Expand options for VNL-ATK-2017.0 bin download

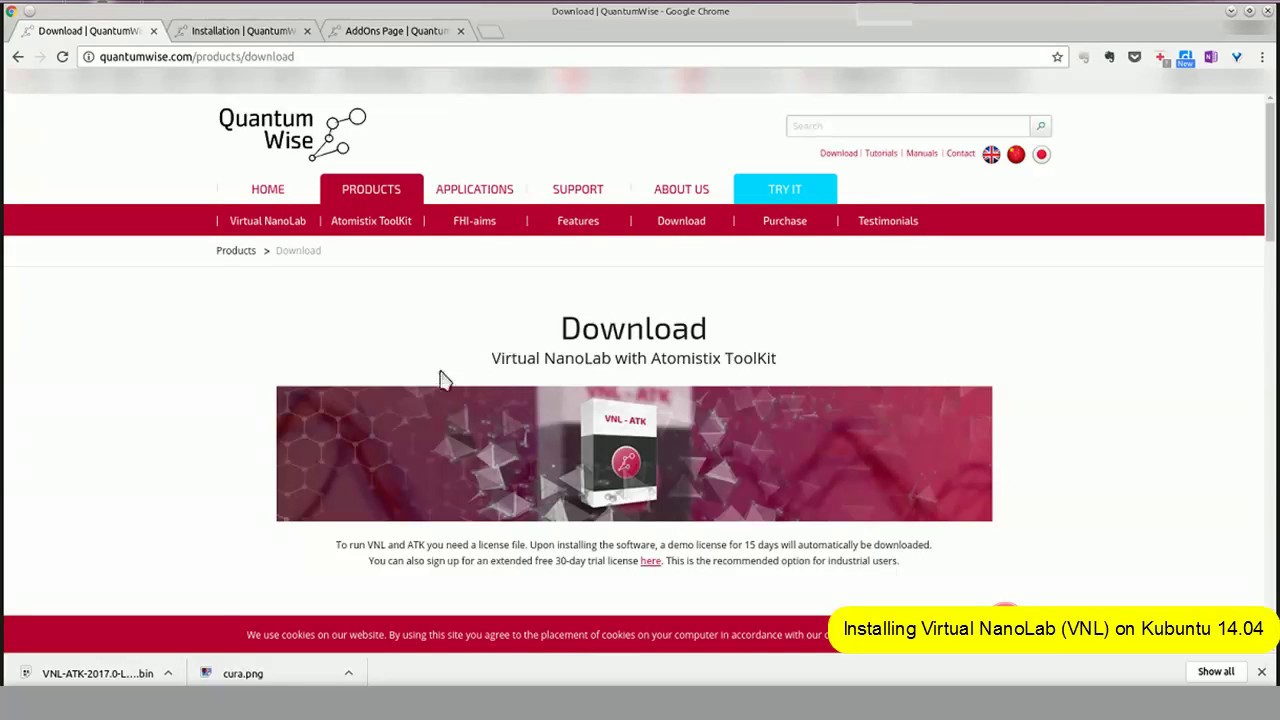pos(168,673)
